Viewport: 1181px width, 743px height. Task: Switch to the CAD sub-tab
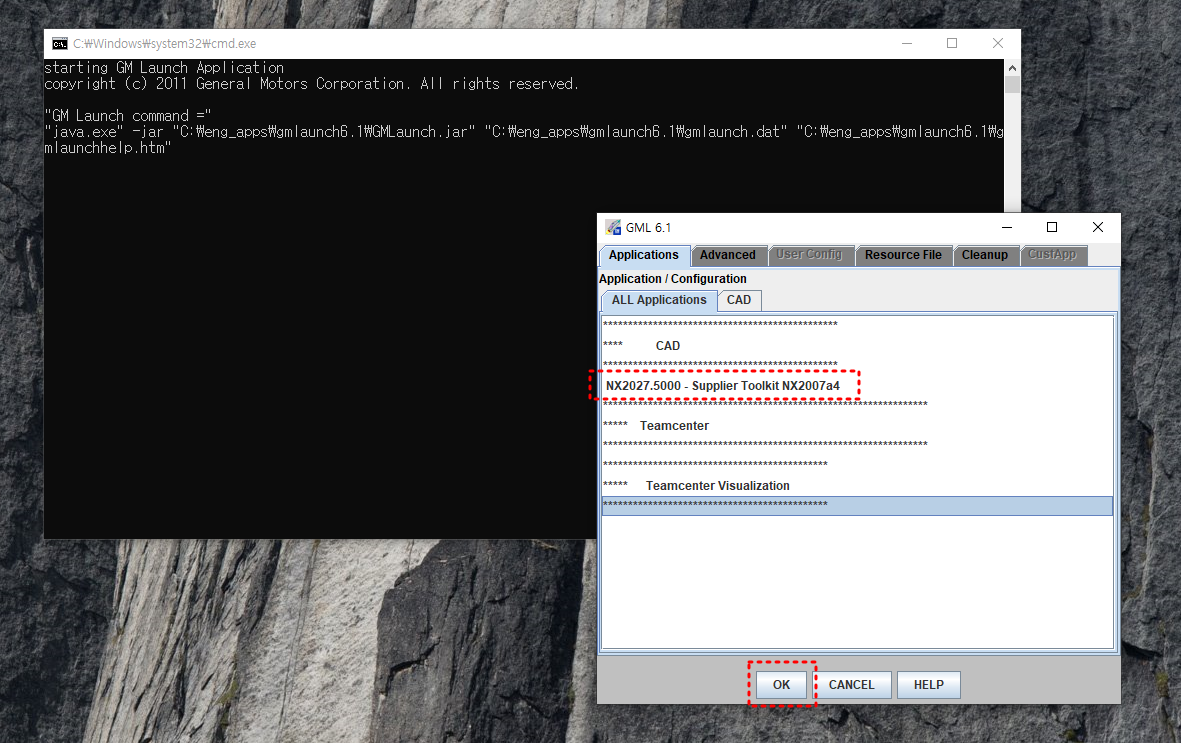739,300
